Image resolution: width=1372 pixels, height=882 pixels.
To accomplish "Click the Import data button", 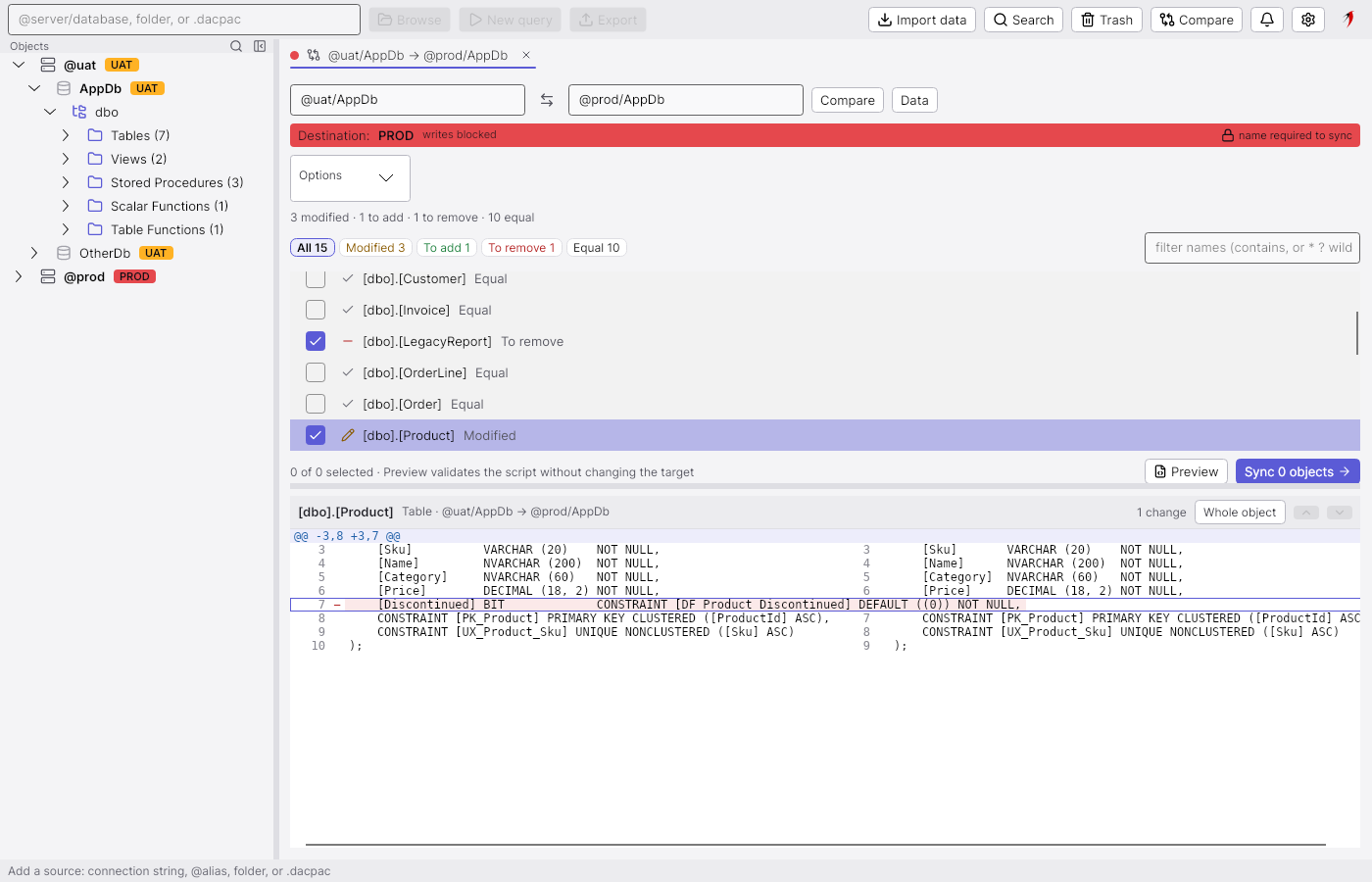I will click(922, 20).
